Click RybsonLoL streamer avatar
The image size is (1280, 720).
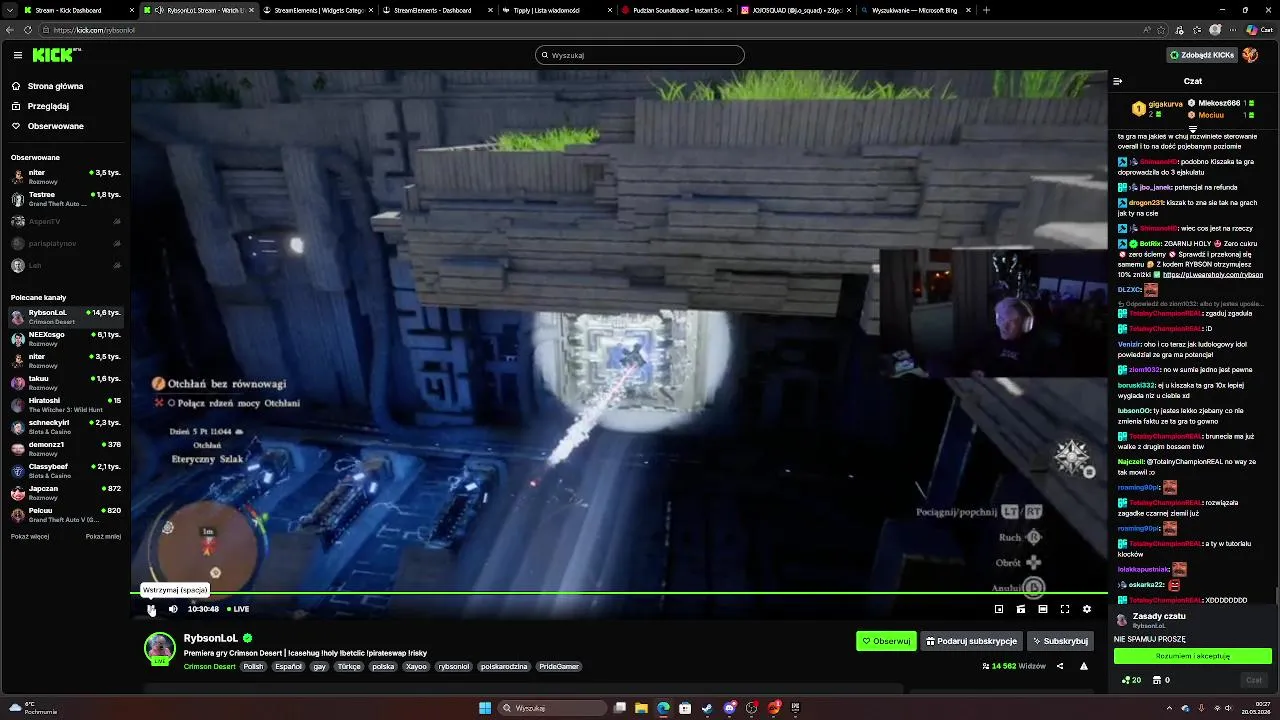point(160,648)
